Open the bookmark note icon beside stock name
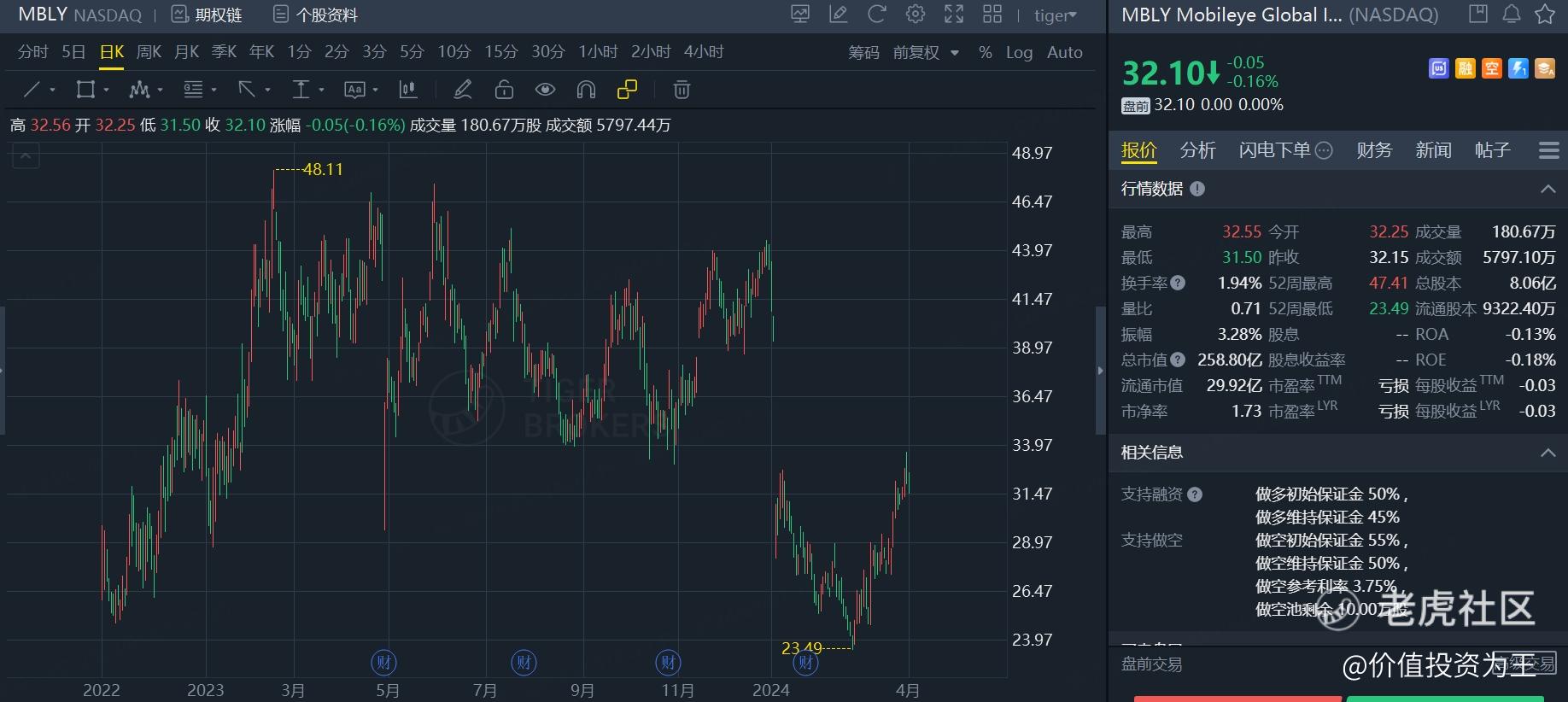The height and width of the screenshot is (702, 1568). coord(1477,14)
